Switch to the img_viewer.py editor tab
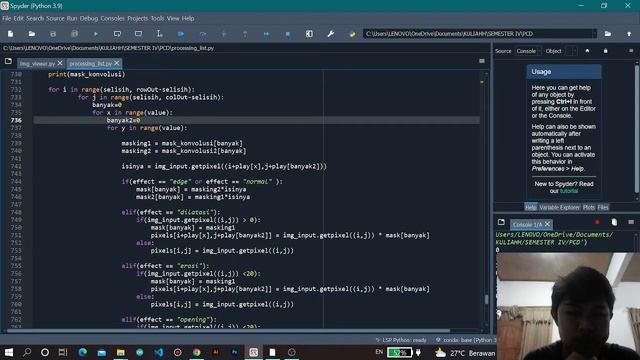Image resolution: width=640 pixels, height=360 pixels. pos(37,64)
